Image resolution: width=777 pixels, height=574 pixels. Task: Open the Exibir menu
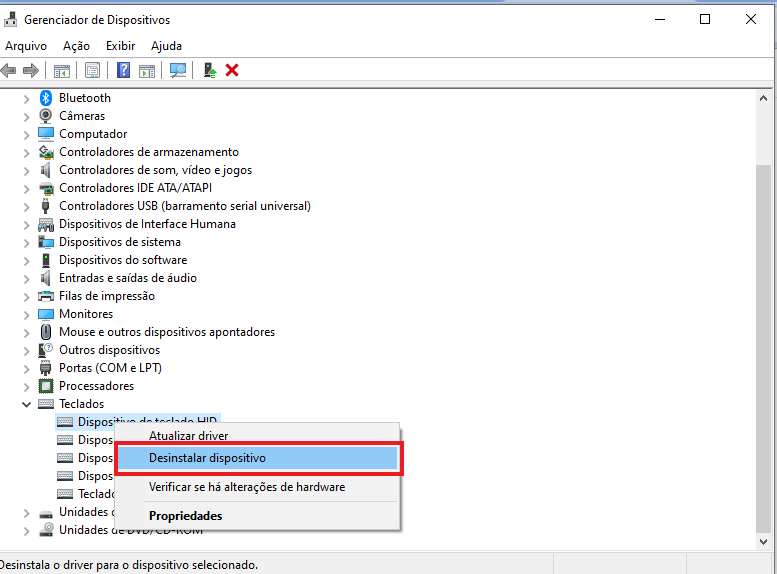pos(120,46)
